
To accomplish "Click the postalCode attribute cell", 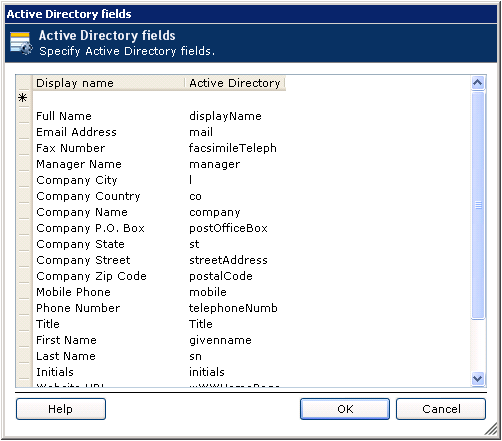I will (235, 276).
